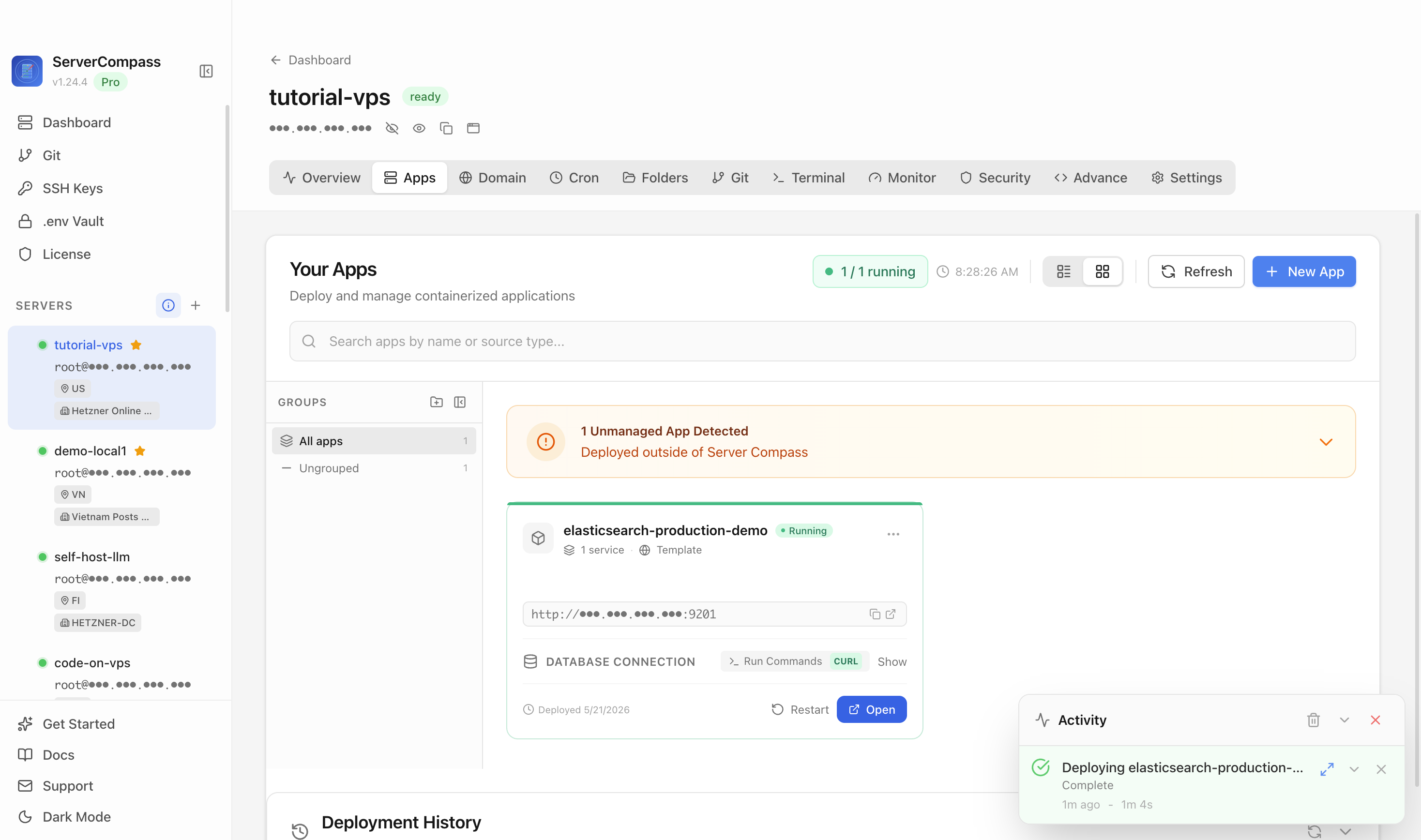This screenshot has height=840, width=1421.
Task: Go back to Dashboard arrow link
Action: click(x=310, y=60)
